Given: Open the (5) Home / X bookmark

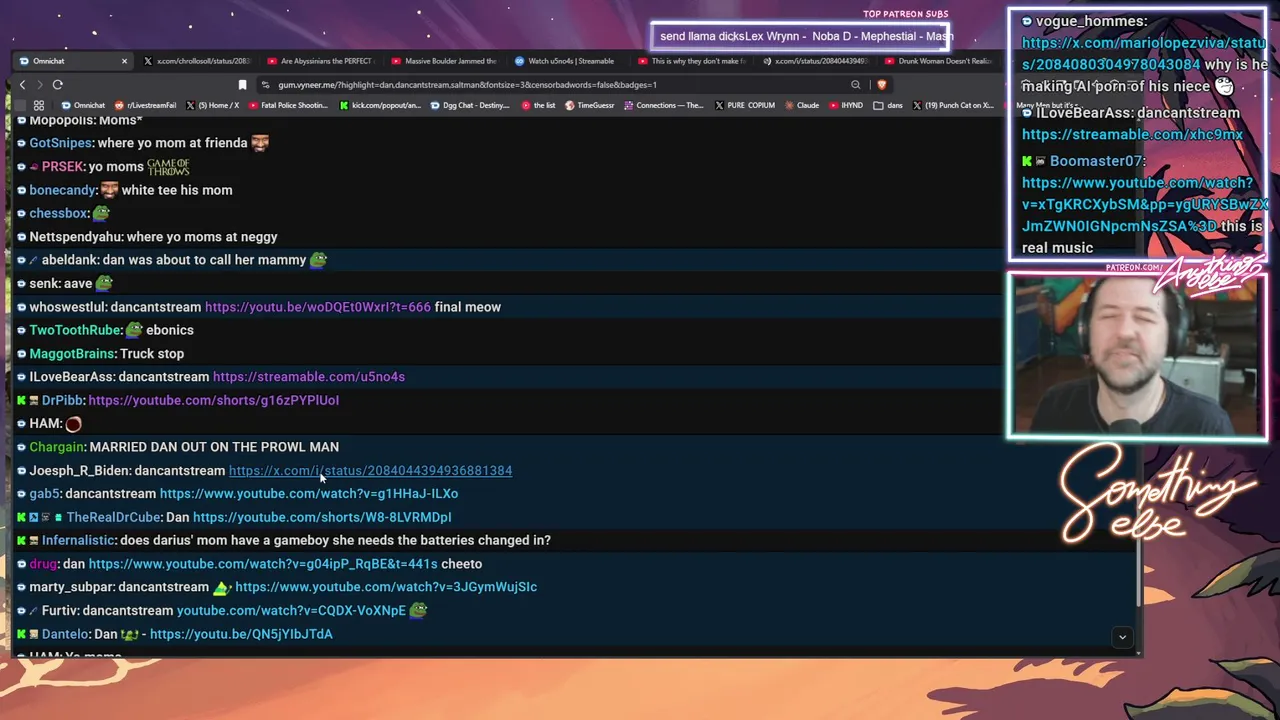Looking at the screenshot, I should tap(213, 105).
